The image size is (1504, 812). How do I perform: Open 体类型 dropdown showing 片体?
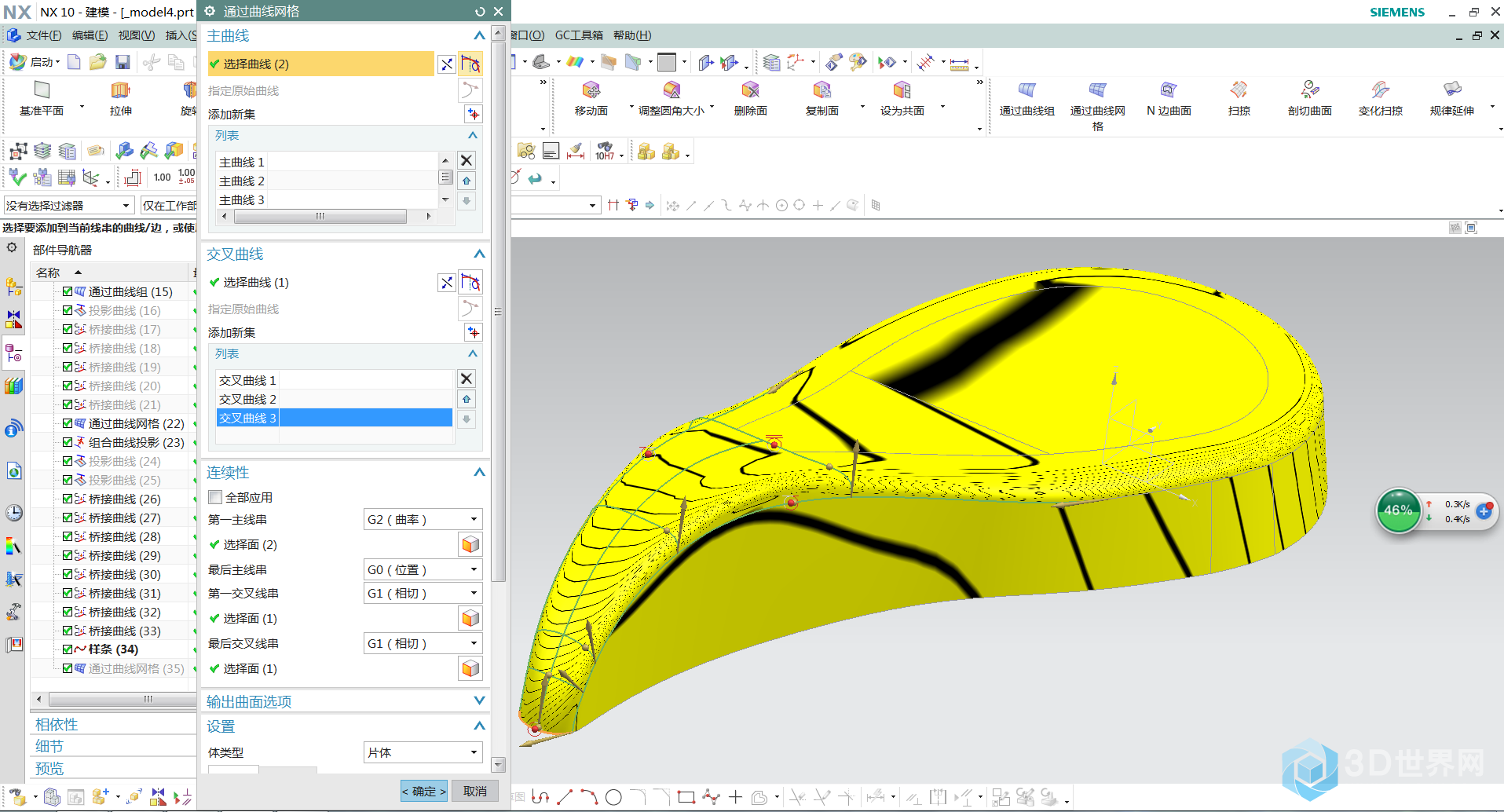click(423, 752)
